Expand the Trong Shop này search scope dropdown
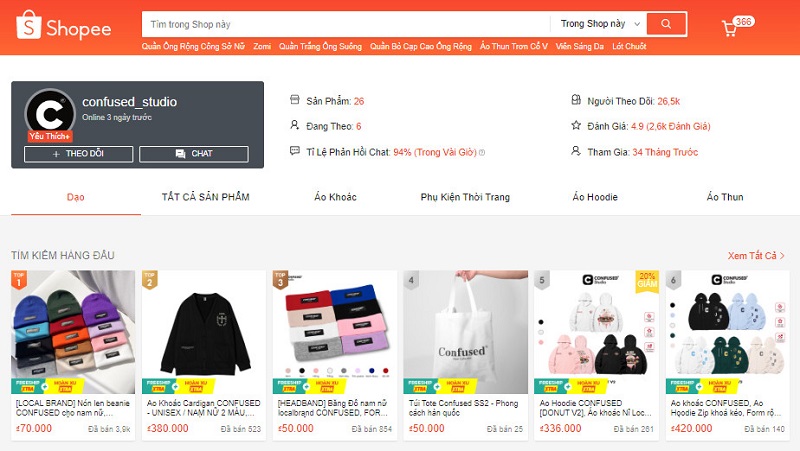 tap(599, 24)
